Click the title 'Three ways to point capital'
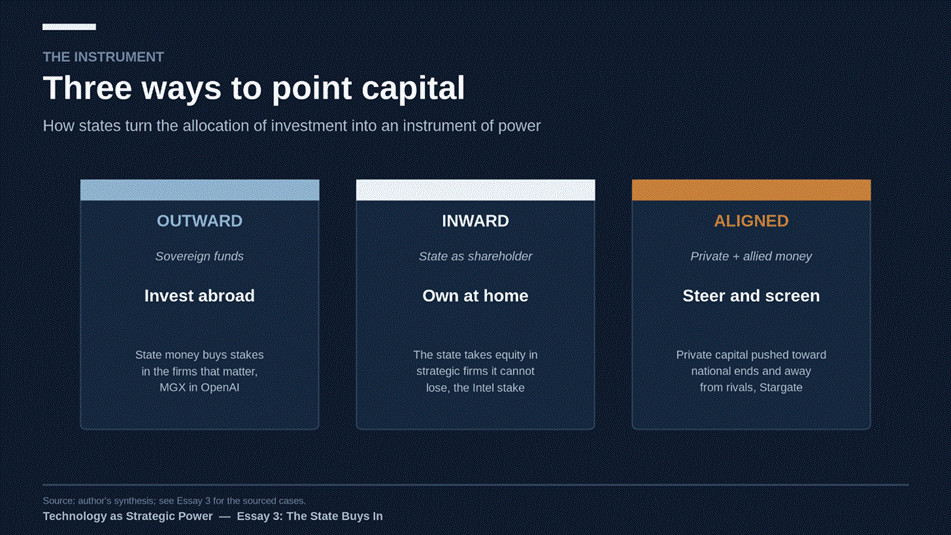951x535 pixels. click(254, 88)
